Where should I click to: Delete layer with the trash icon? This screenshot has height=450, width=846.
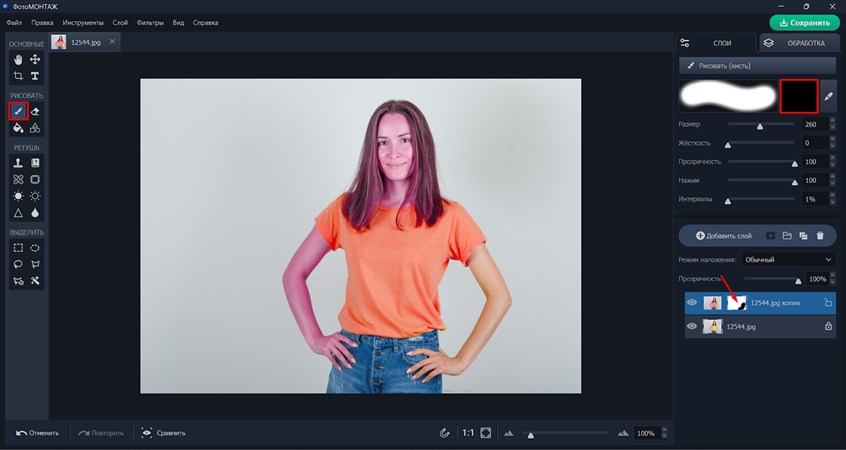pyautogui.click(x=820, y=236)
